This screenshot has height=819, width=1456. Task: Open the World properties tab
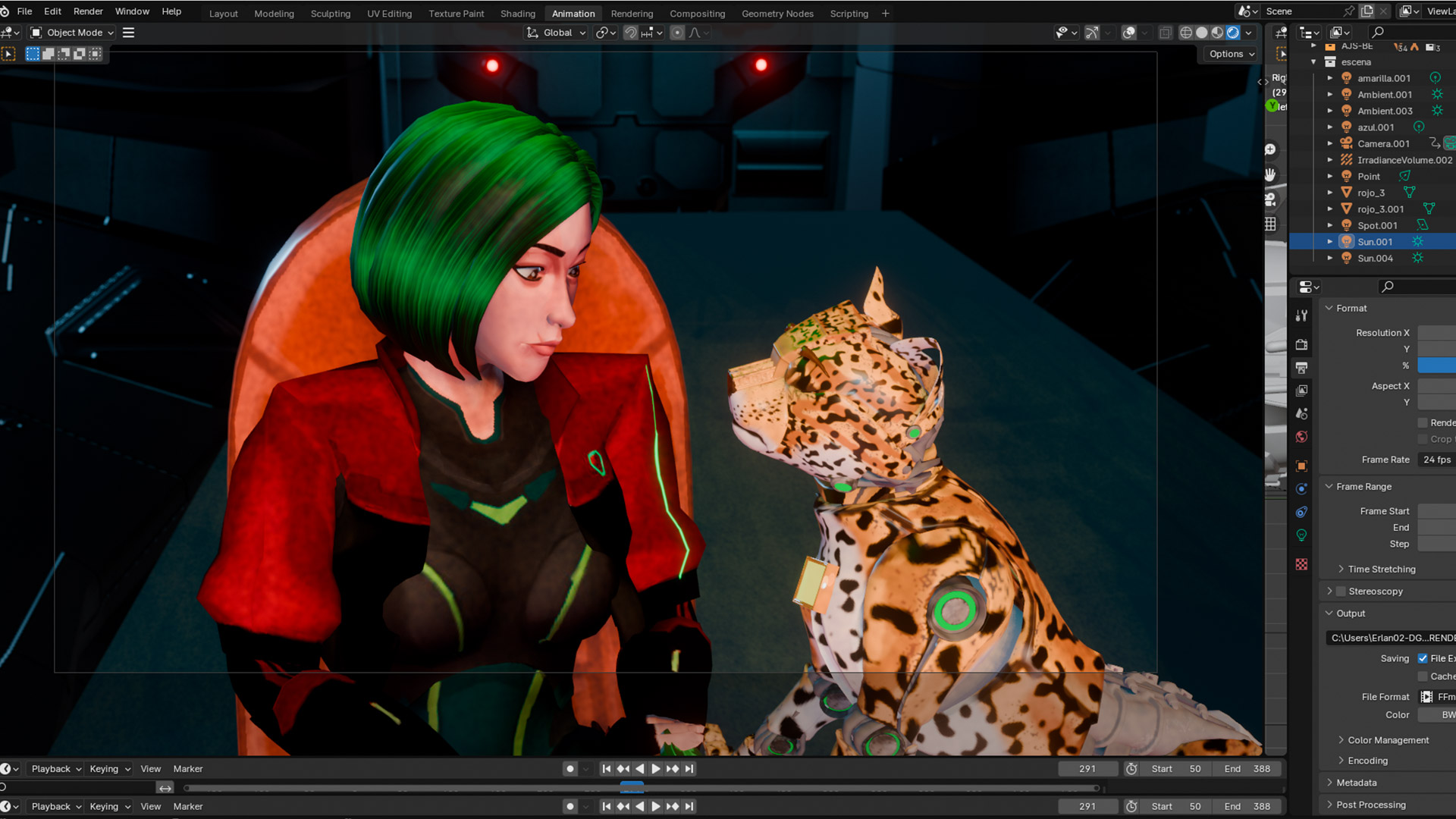coord(1301,437)
